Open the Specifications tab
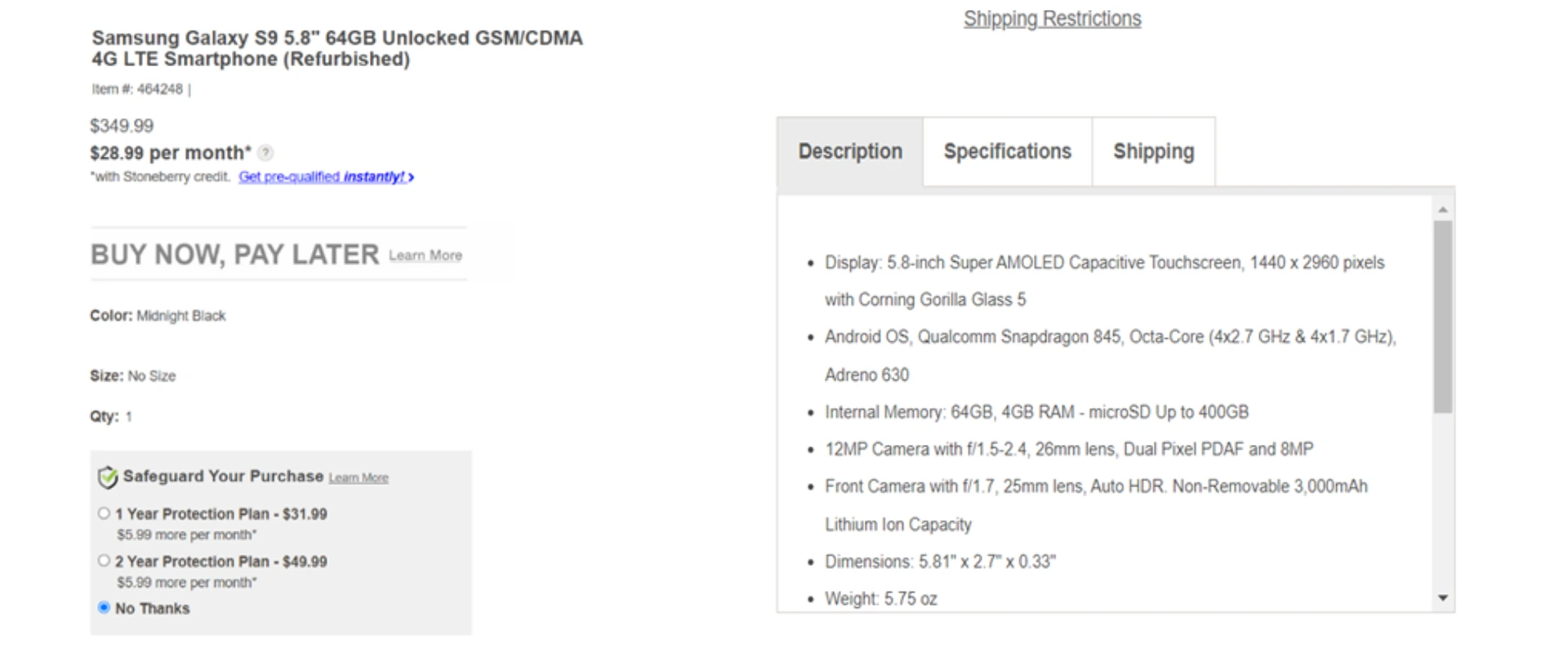The image size is (1568, 653). coord(1007,151)
